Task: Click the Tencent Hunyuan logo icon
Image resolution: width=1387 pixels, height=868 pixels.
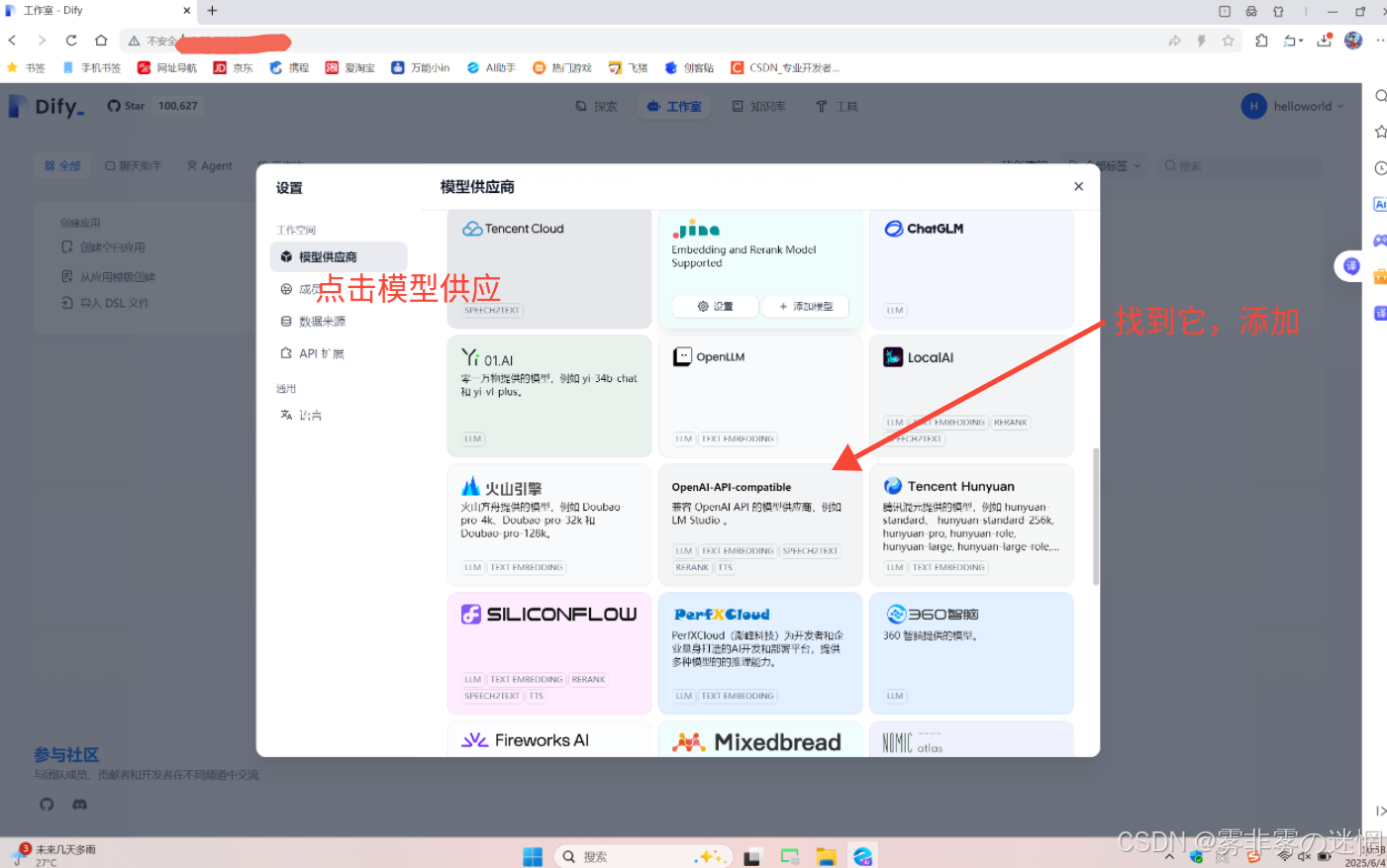Action: click(x=893, y=486)
